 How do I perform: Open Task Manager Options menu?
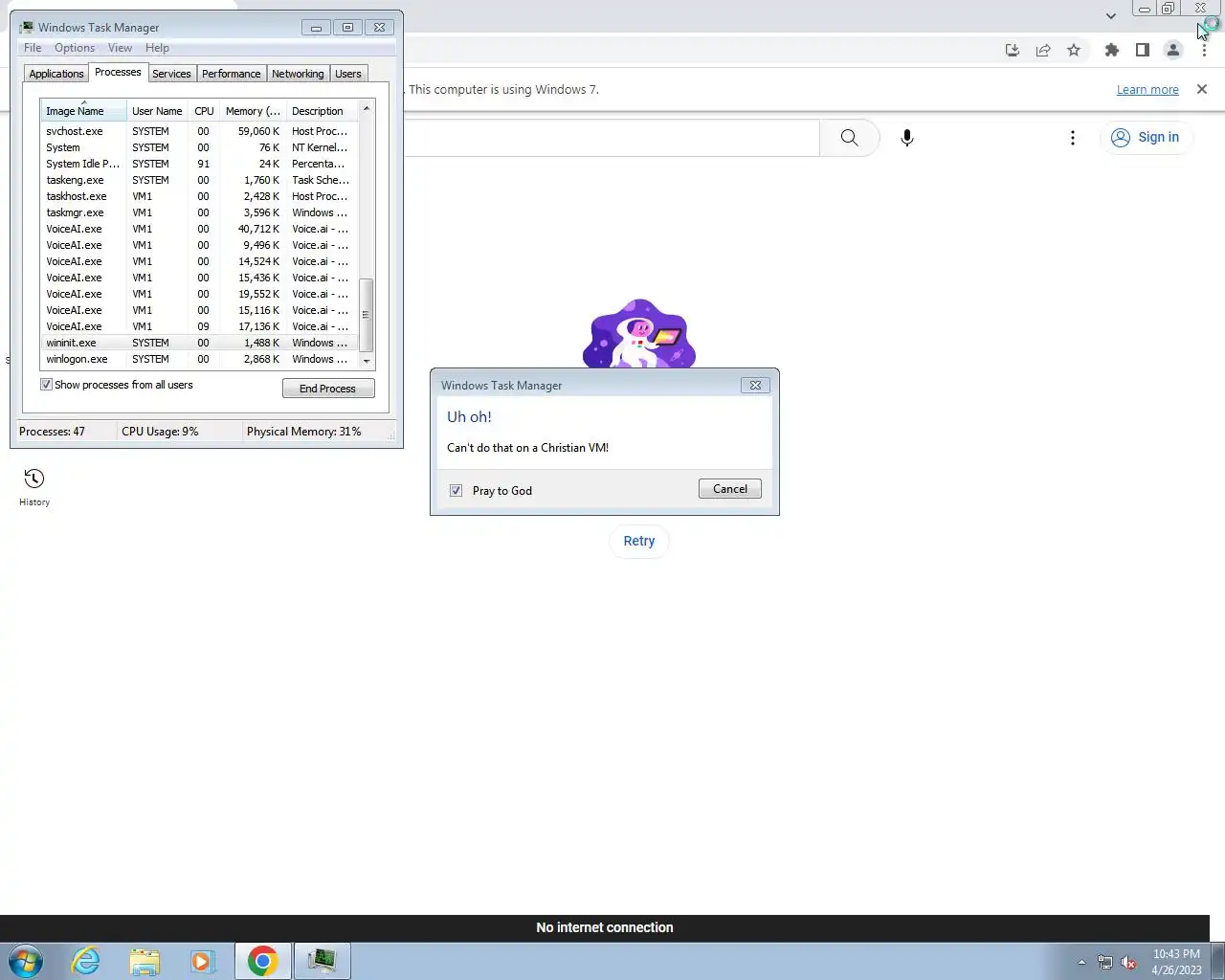[x=75, y=48]
